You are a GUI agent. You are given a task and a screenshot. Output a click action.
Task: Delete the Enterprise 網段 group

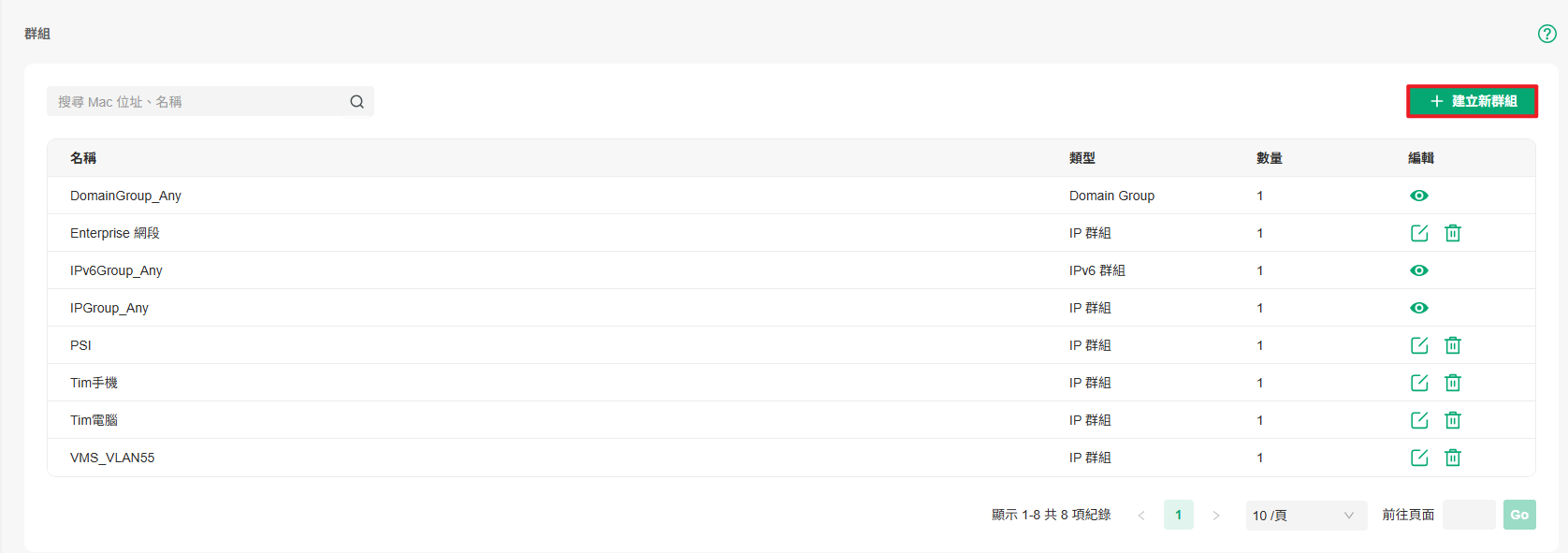1453,233
